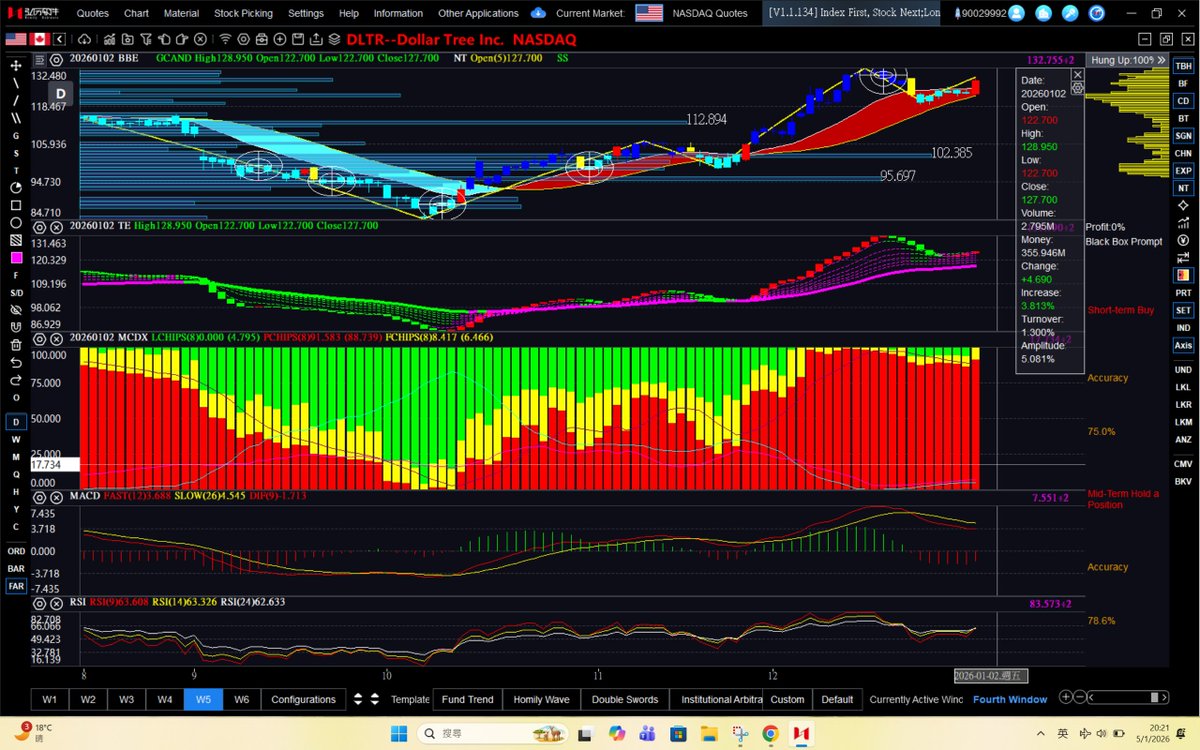
Task: Open the Quotes menu
Action: click(x=93, y=13)
